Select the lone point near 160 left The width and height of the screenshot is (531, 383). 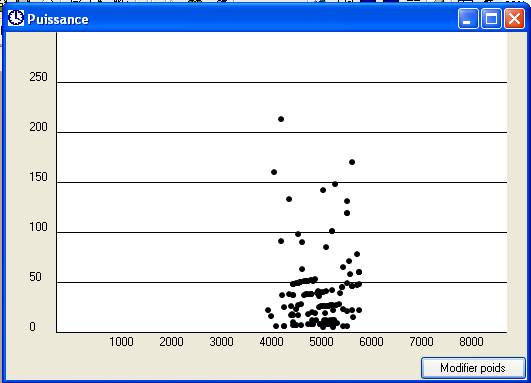pyautogui.click(x=274, y=172)
